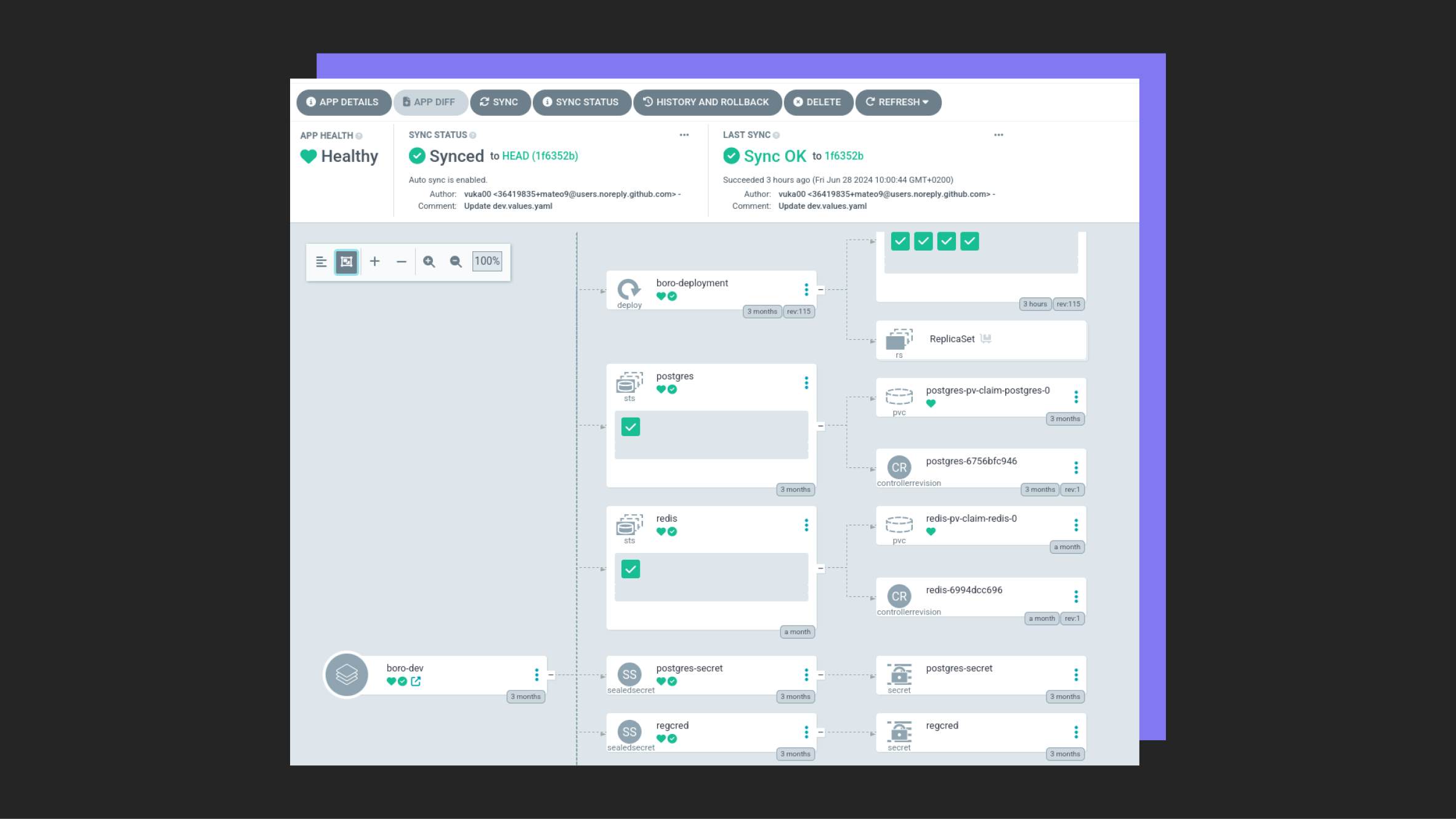Screen dimensions: 1456x819
Task: Select the postgres-secret secret lock icon
Action: (x=899, y=674)
